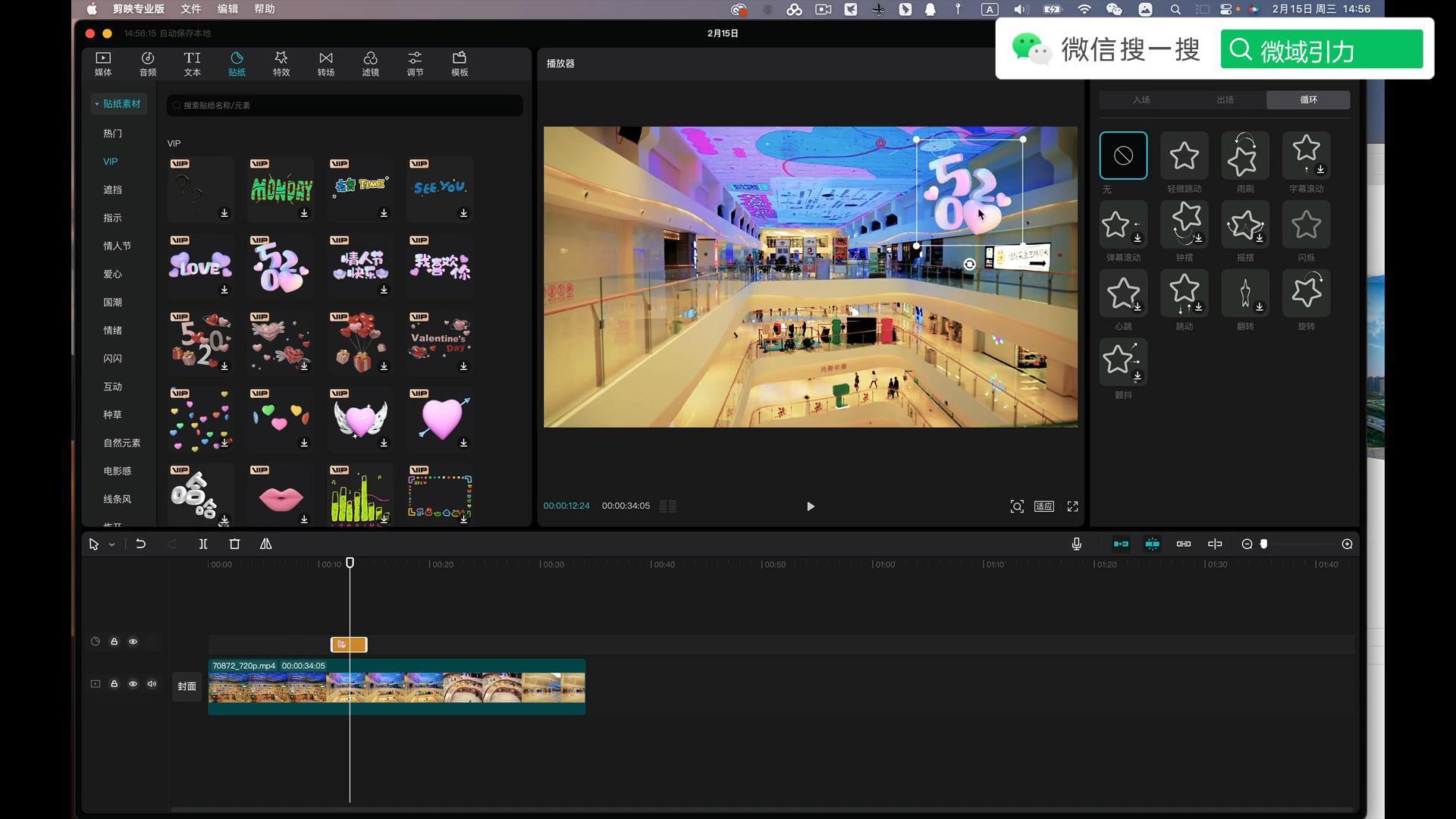The image size is (1456, 819).
Task: Switch to the 循环 animation tab
Action: (x=1308, y=100)
